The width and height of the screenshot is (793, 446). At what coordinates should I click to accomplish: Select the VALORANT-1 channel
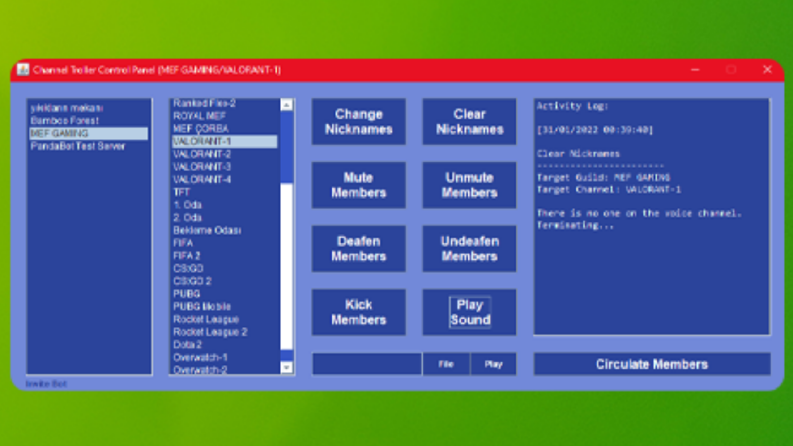click(225, 141)
